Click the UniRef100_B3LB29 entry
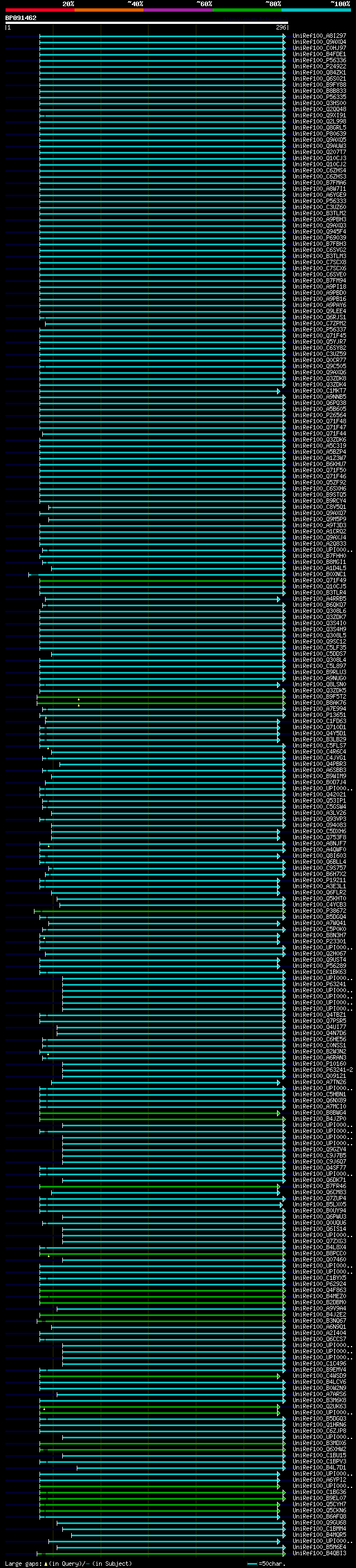Viewport: 356px width, 1568px height. [x=319, y=740]
